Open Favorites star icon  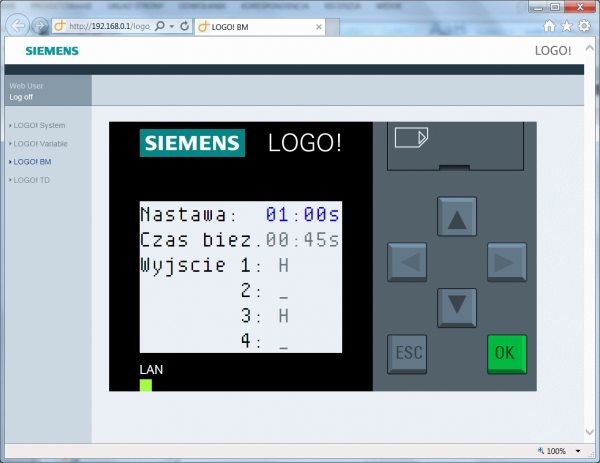pyautogui.click(x=567, y=26)
